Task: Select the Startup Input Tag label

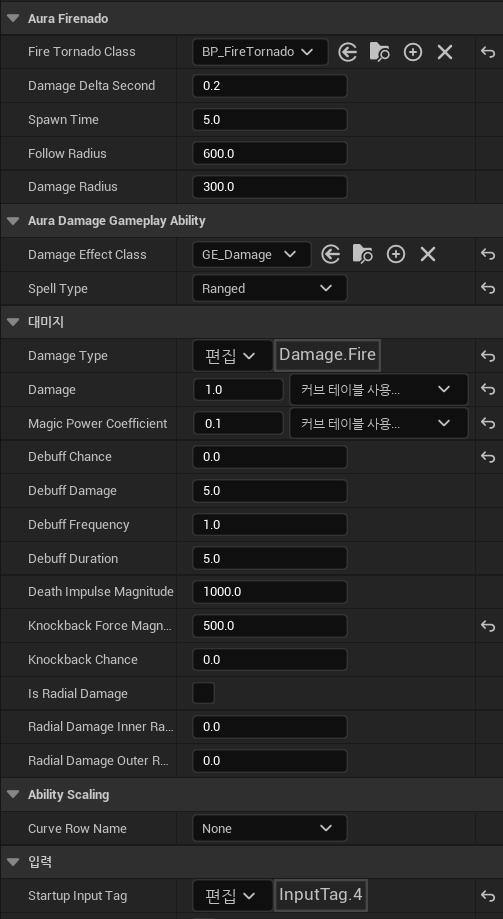Action: click(x=77, y=896)
